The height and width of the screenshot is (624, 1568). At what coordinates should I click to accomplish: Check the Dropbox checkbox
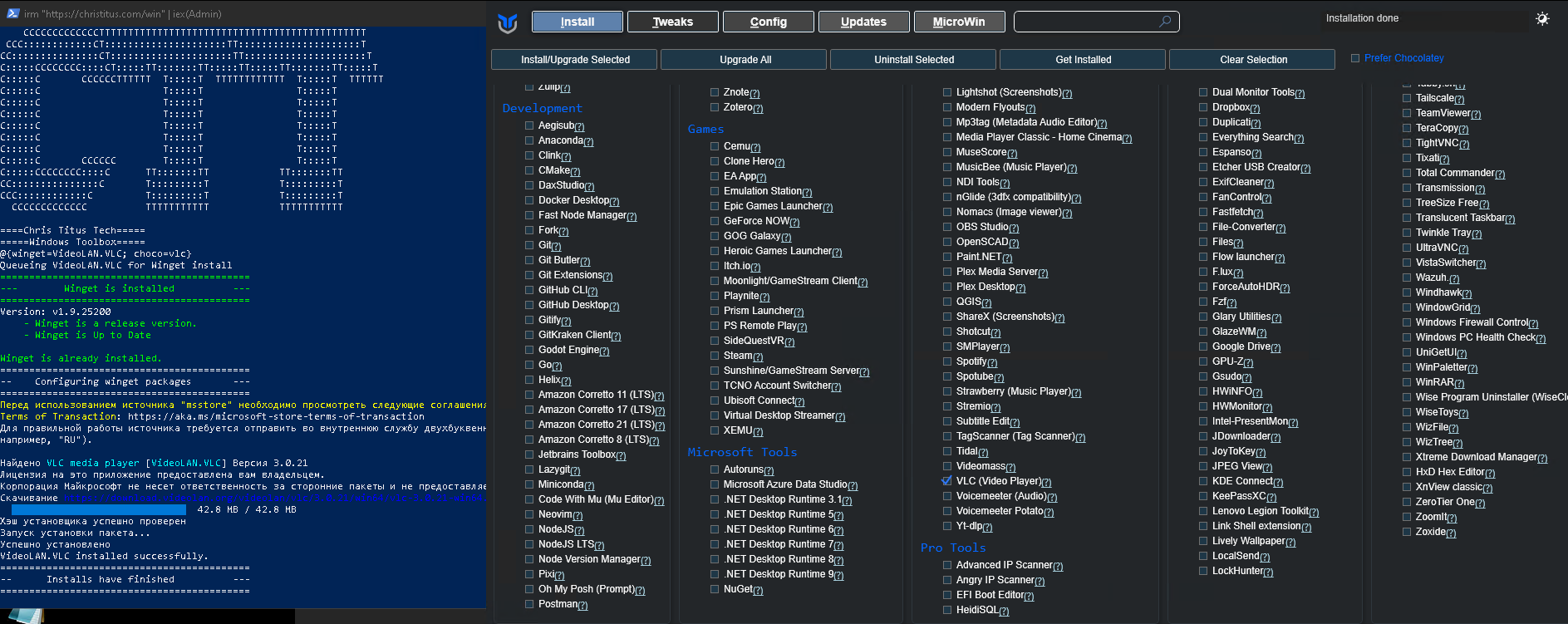point(1203,107)
